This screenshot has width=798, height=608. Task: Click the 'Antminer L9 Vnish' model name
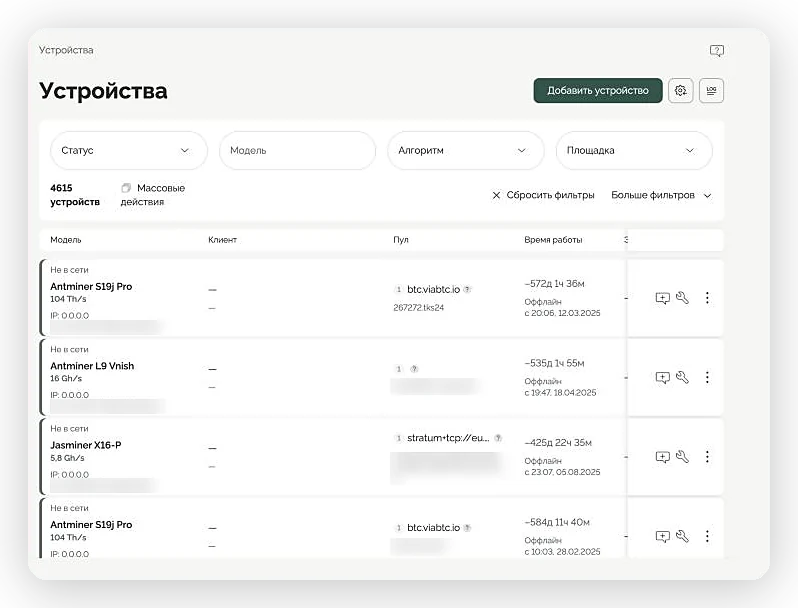click(x=92, y=366)
